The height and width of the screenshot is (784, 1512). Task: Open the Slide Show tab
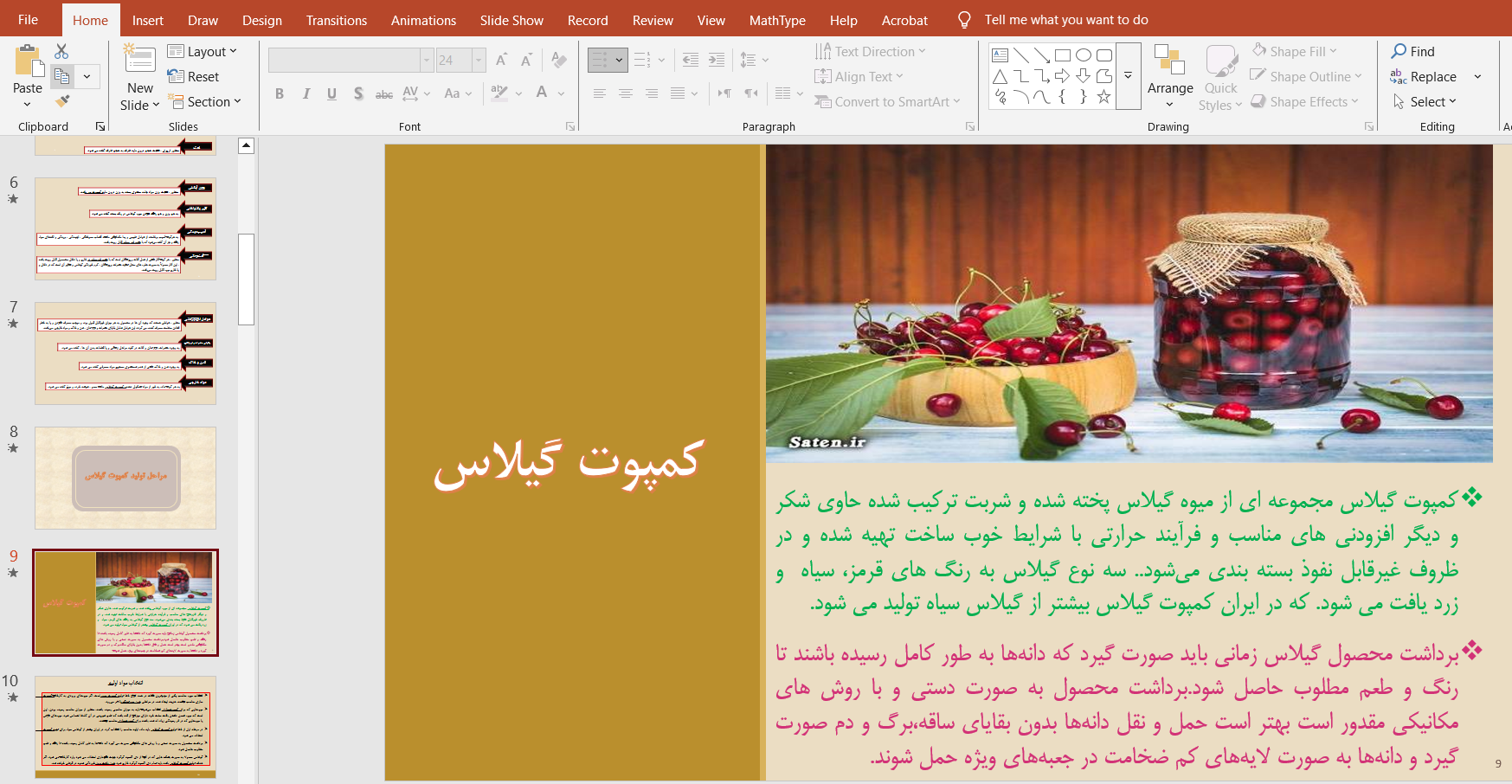click(x=512, y=20)
